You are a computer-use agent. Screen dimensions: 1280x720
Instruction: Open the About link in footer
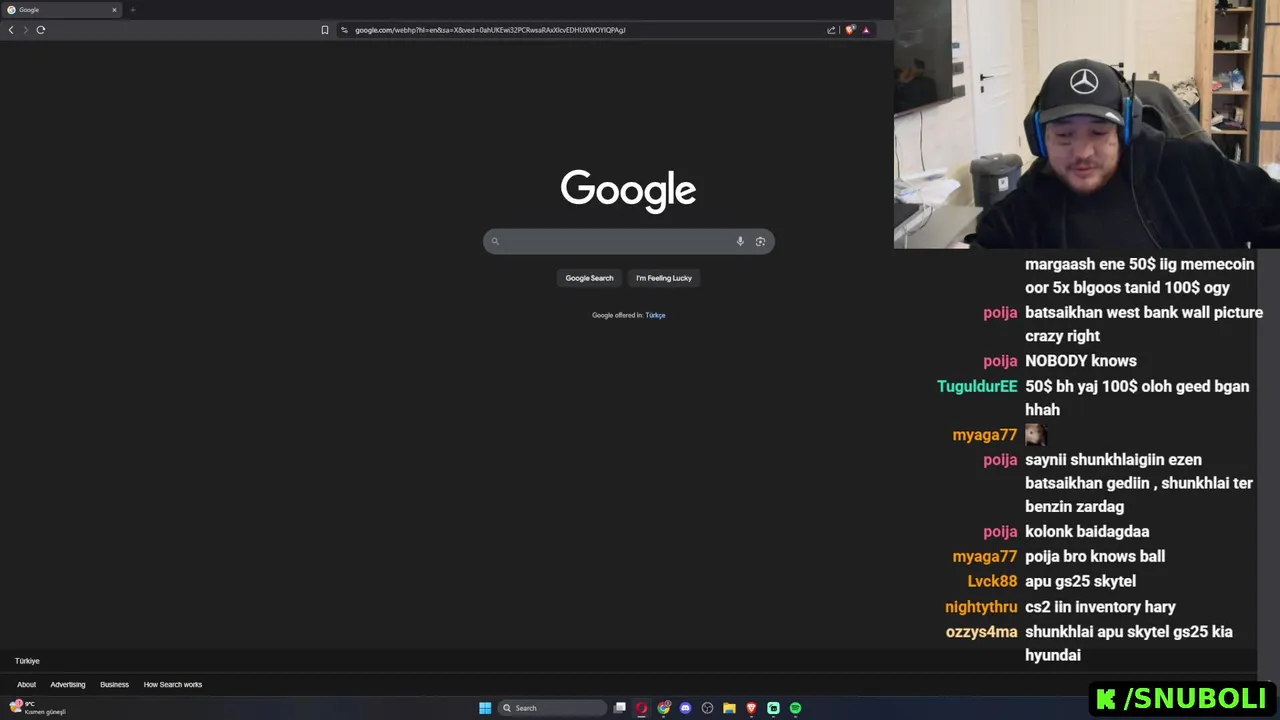[26, 685]
